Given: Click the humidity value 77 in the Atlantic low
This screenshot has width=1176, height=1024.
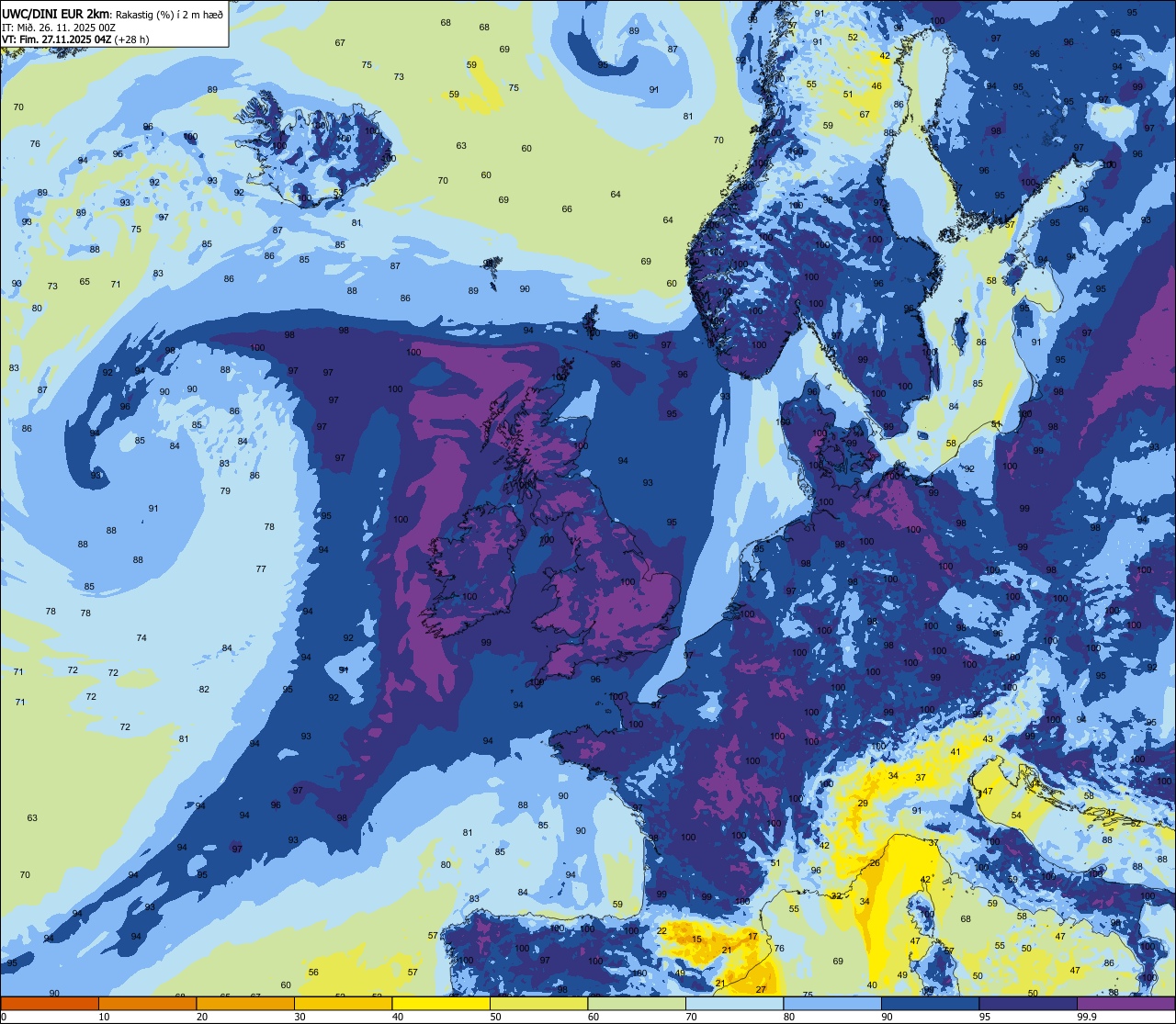Looking at the screenshot, I should 261,569.
